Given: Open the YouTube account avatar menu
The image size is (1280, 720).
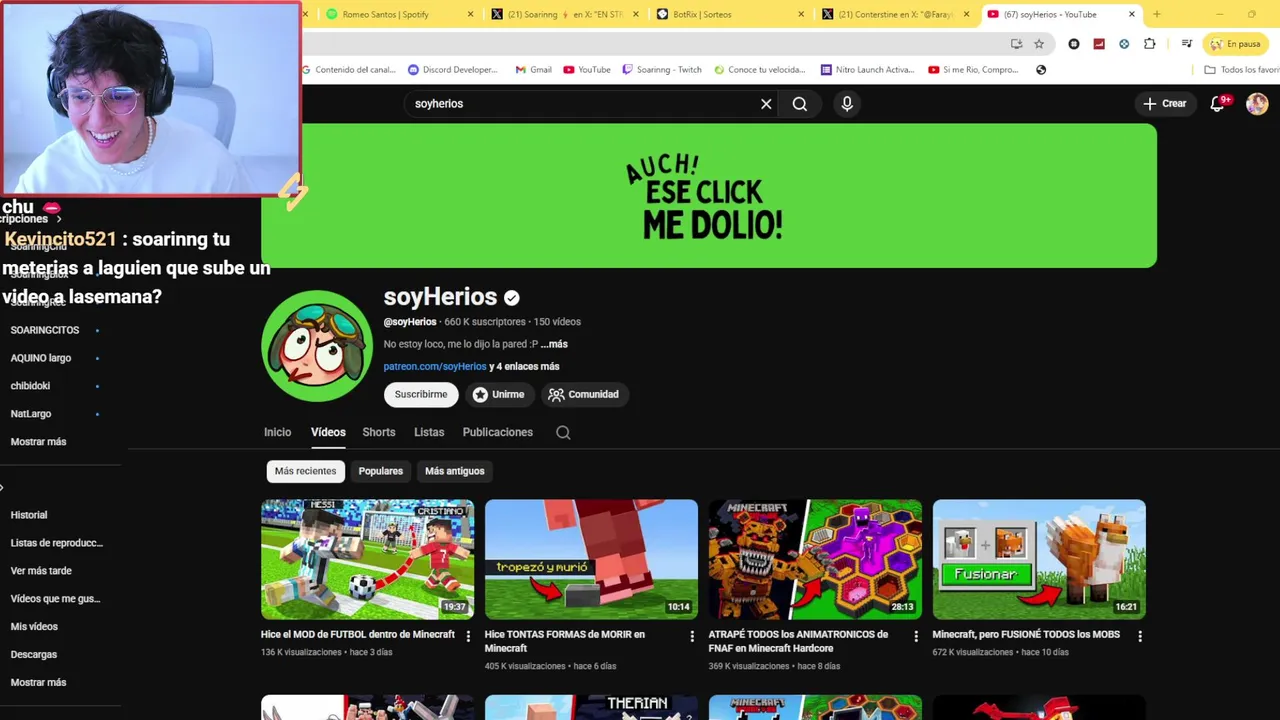Looking at the screenshot, I should pyautogui.click(x=1257, y=103).
